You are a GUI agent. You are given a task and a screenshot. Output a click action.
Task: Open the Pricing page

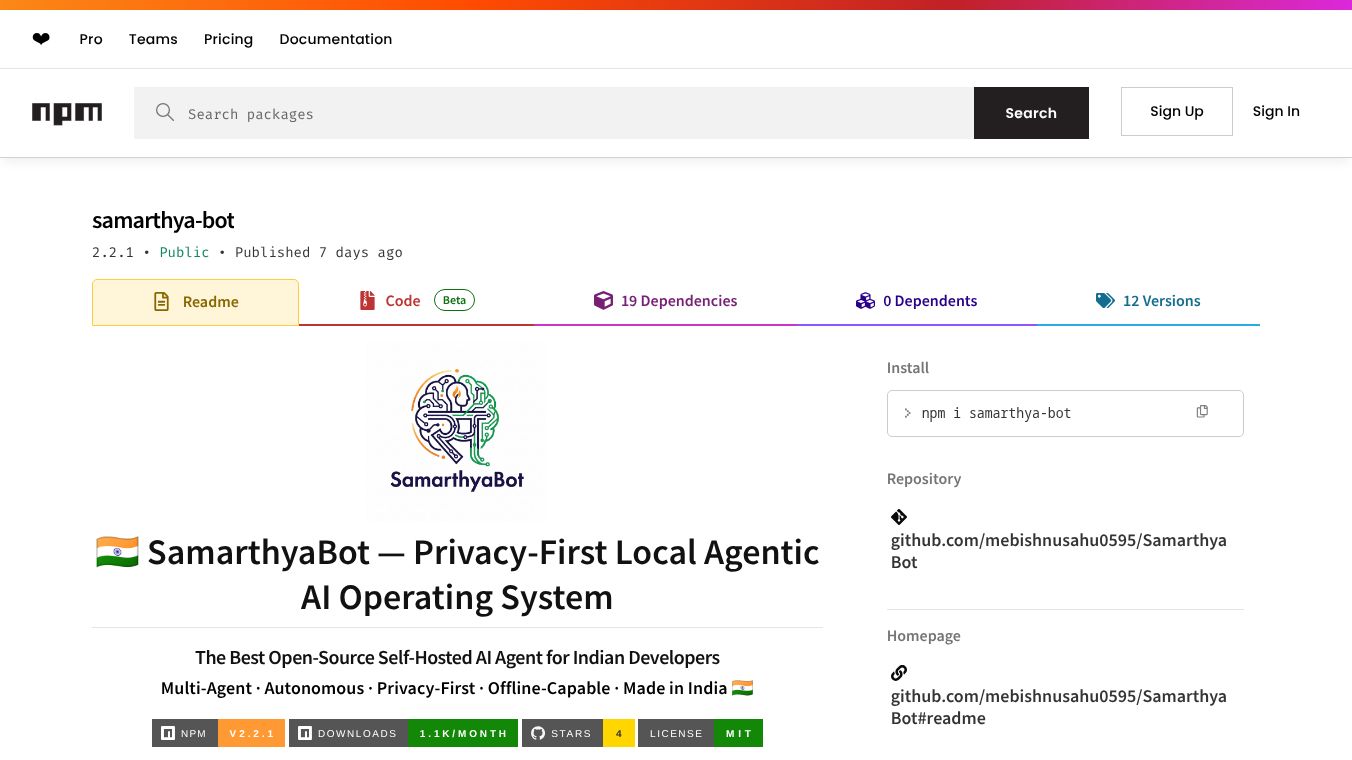228,39
